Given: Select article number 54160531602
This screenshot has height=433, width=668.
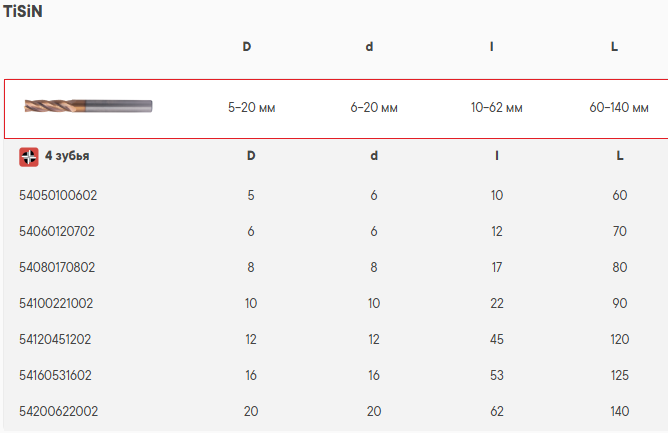Looking at the screenshot, I should (55, 375).
